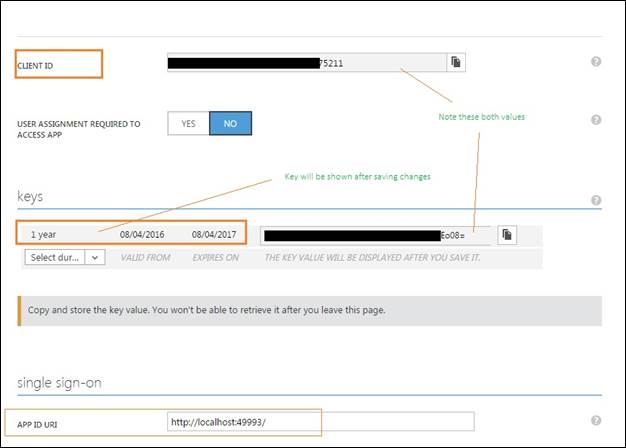Image resolution: width=626 pixels, height=448 pixels.
Task: Open help icon beside keys heading
Action: 596,200
